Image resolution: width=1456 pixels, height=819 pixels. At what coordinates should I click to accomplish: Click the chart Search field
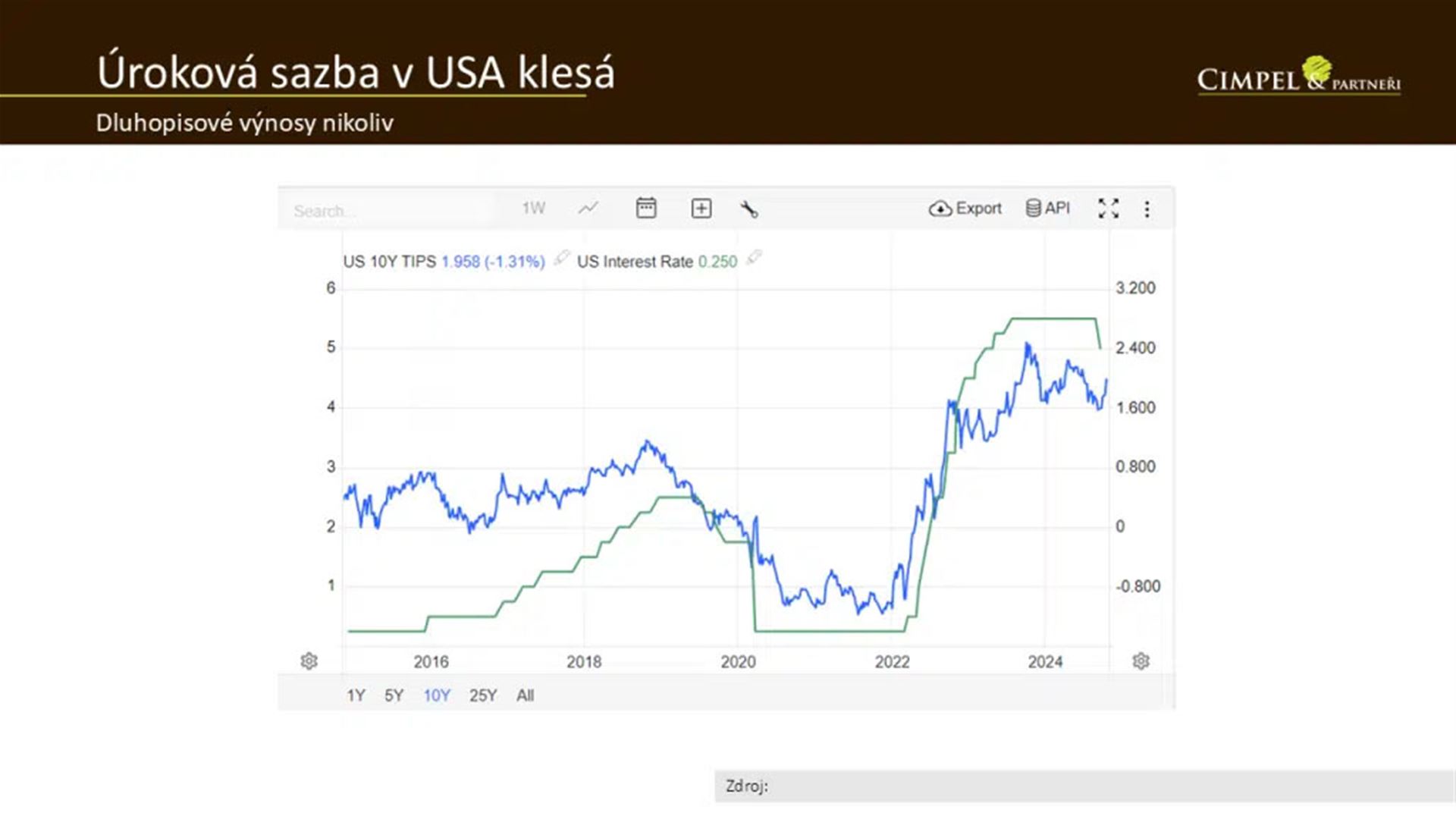[387, 211]
